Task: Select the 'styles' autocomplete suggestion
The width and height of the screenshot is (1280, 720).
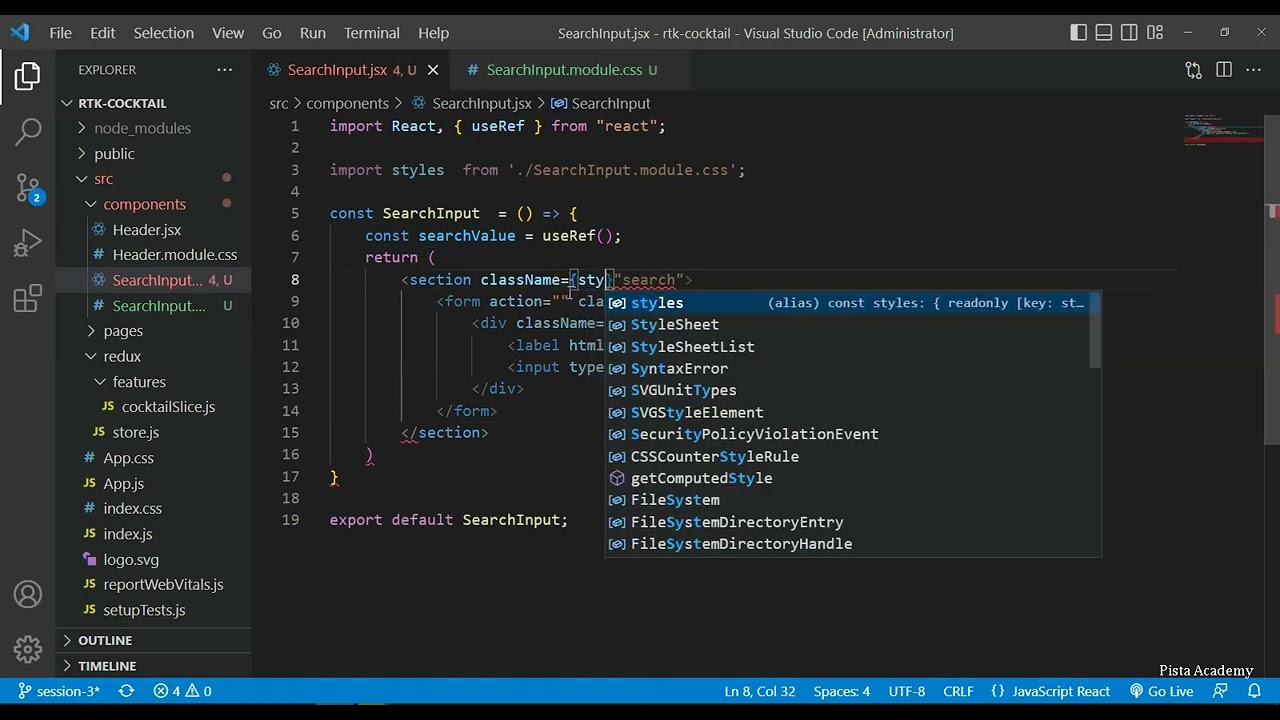Action: click(848, 303)
